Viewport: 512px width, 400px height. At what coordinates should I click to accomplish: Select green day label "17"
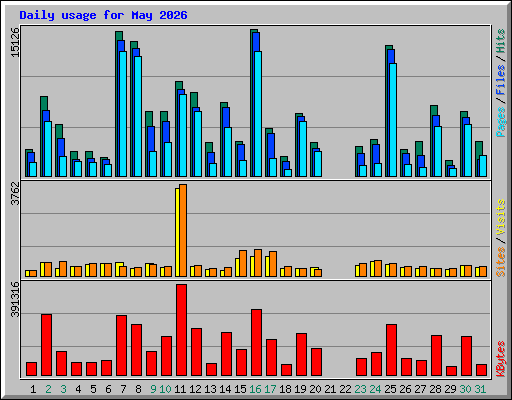point(270,389)
